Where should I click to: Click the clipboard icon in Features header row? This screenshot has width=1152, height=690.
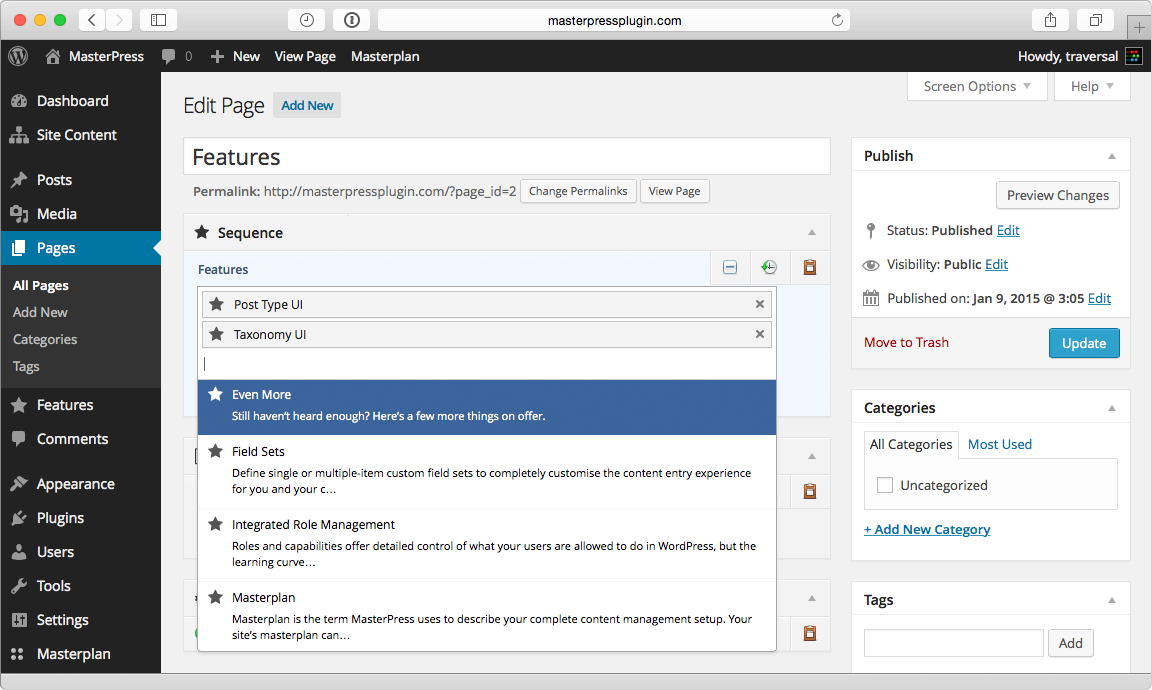point(810,267)
